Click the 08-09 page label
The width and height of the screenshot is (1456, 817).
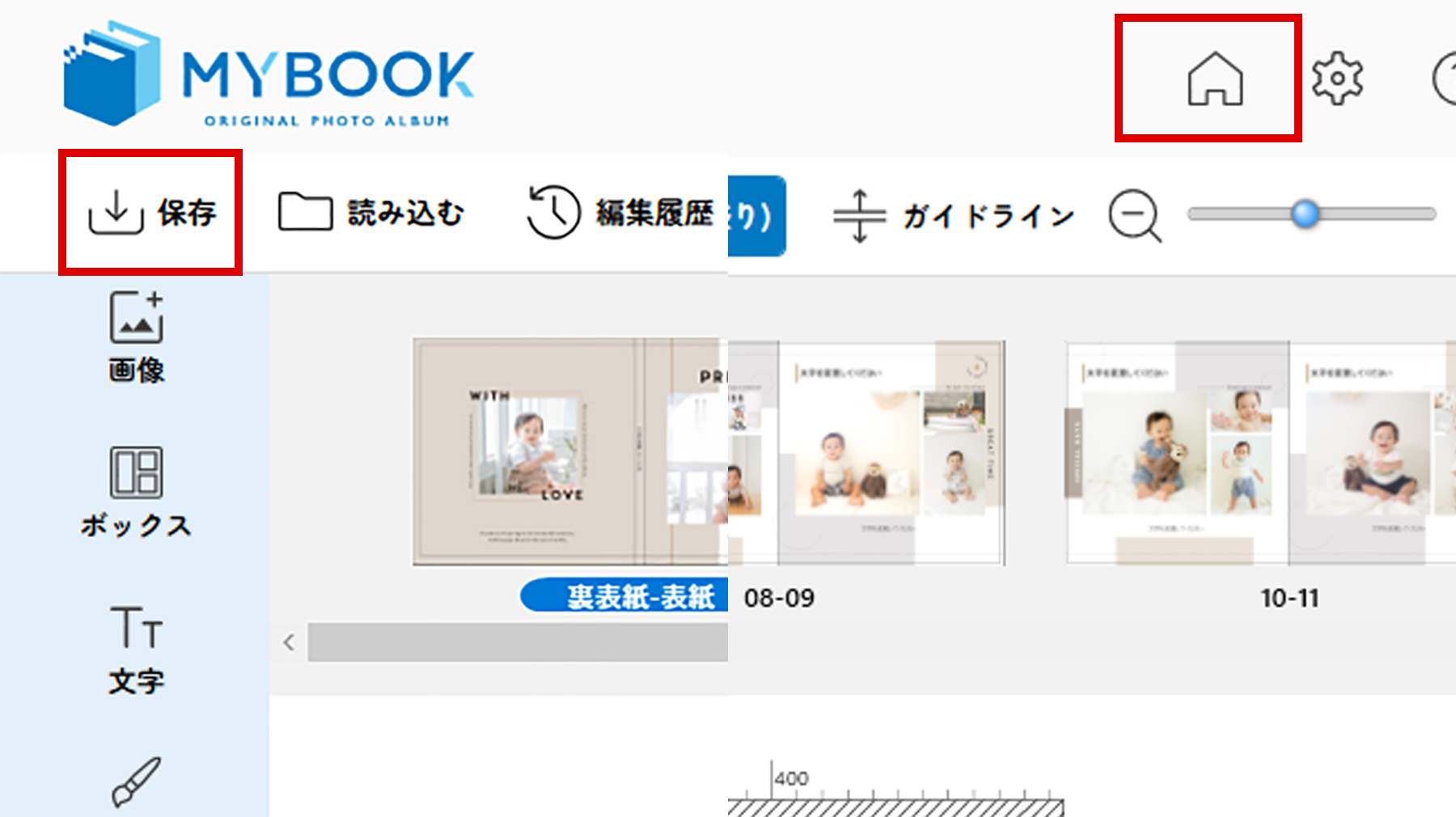(779, 598)
